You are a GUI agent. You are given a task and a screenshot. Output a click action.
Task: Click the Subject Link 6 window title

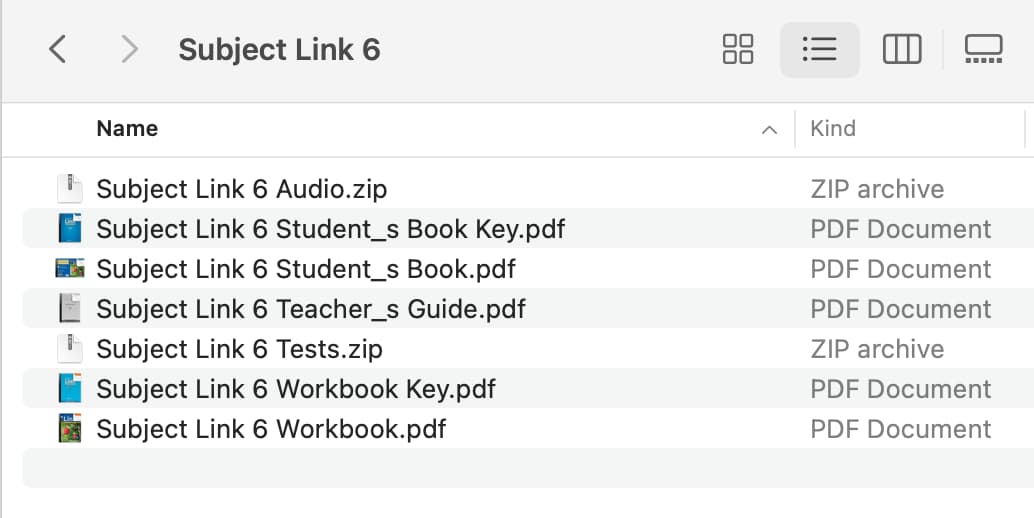point(280,49)
